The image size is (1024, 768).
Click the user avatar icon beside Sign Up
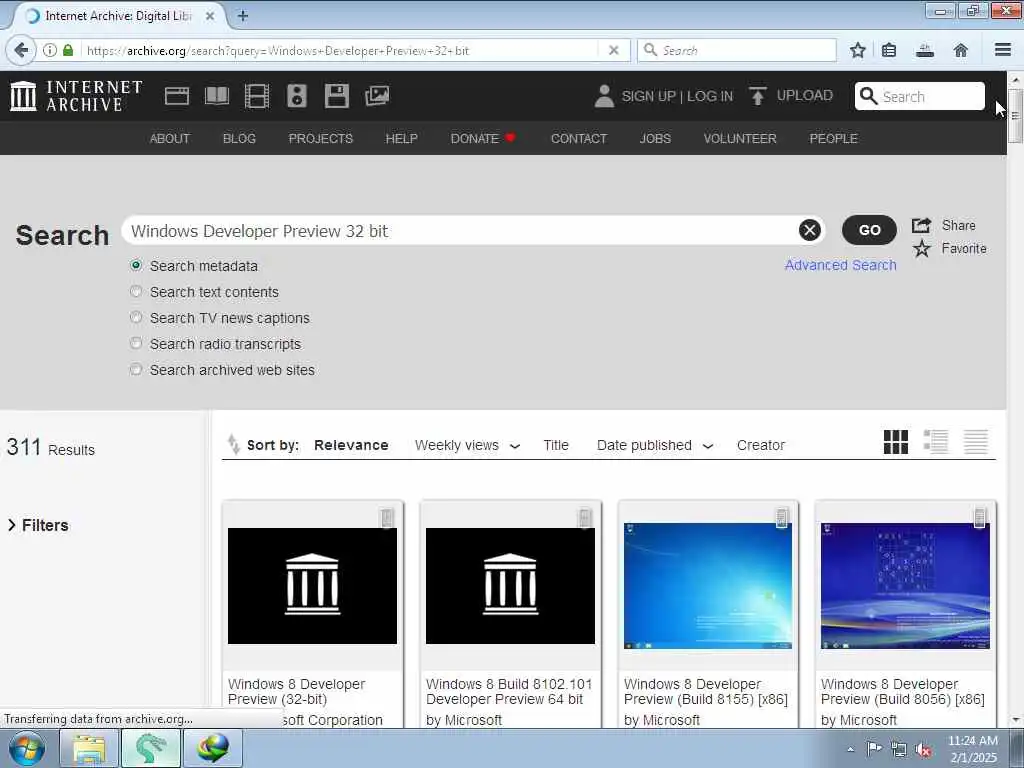tap(604, 96)
